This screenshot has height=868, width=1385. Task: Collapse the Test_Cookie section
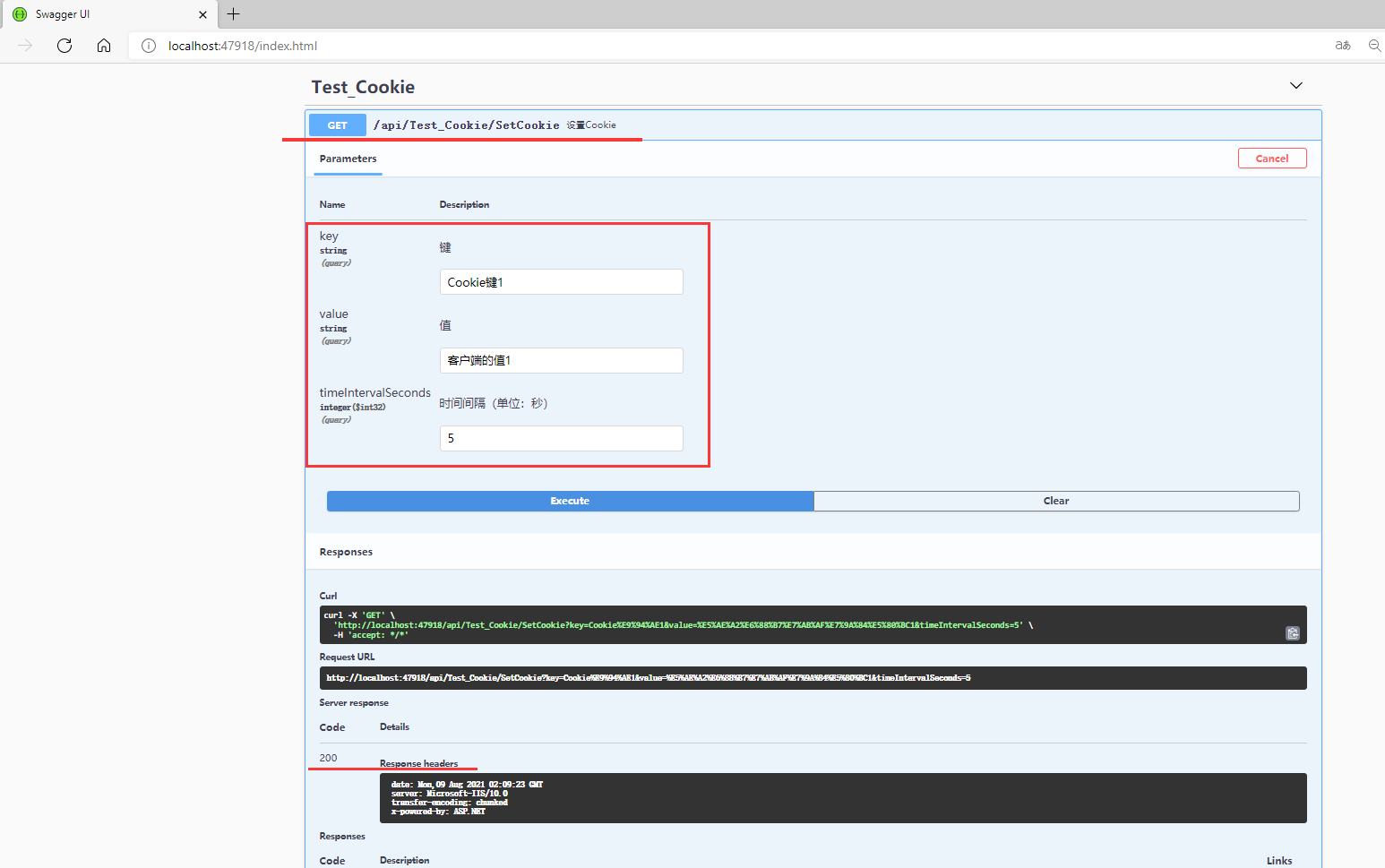pyautogui.click(x=1296, y=85)
